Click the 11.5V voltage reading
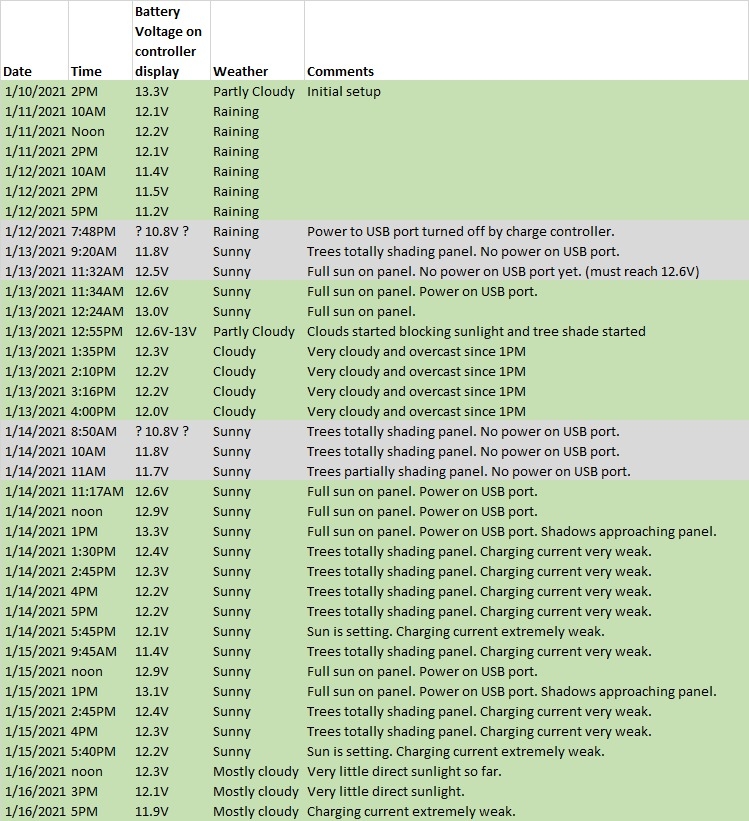Viewport: 749px width, 821px height. click(x=152, y=191)
